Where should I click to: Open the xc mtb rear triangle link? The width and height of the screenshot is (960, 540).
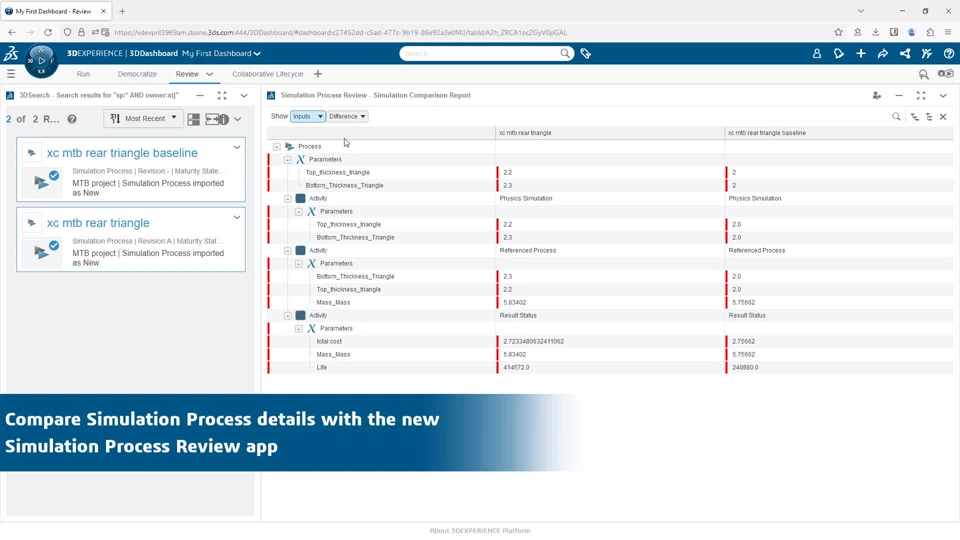(98, 223)
